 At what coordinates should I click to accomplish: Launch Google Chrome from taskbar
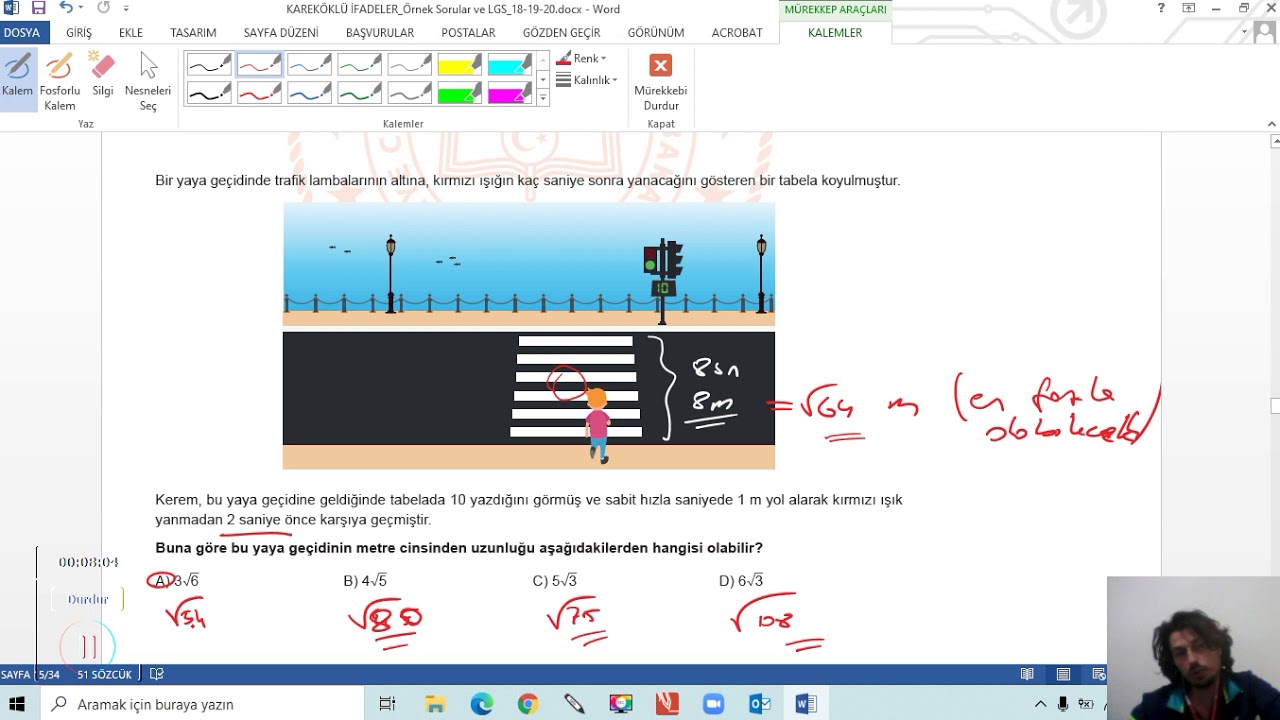[x=528, y=704]
